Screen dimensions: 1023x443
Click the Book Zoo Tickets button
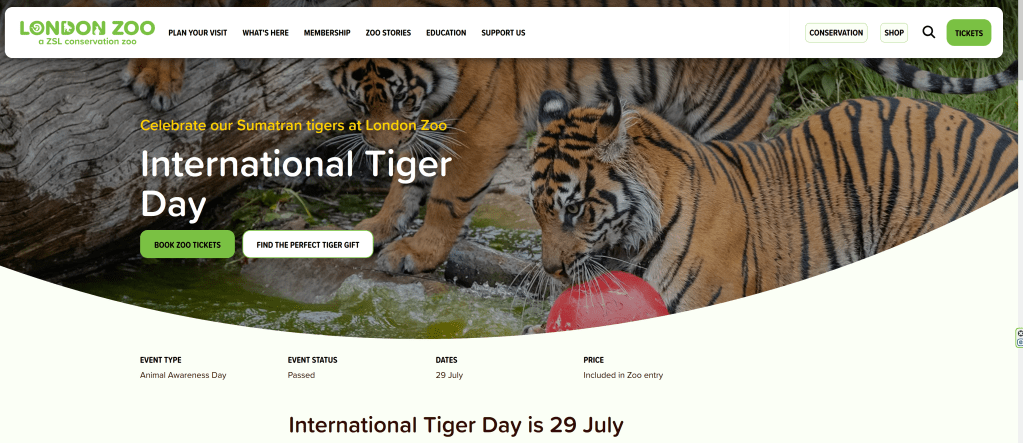point(187,244)
